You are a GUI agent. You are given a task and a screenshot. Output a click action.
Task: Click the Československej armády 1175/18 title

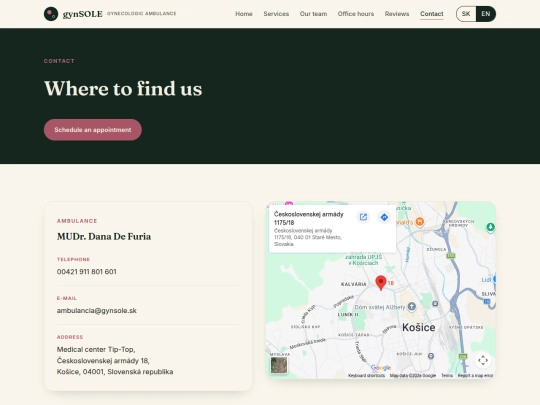(x=309, y=218)
